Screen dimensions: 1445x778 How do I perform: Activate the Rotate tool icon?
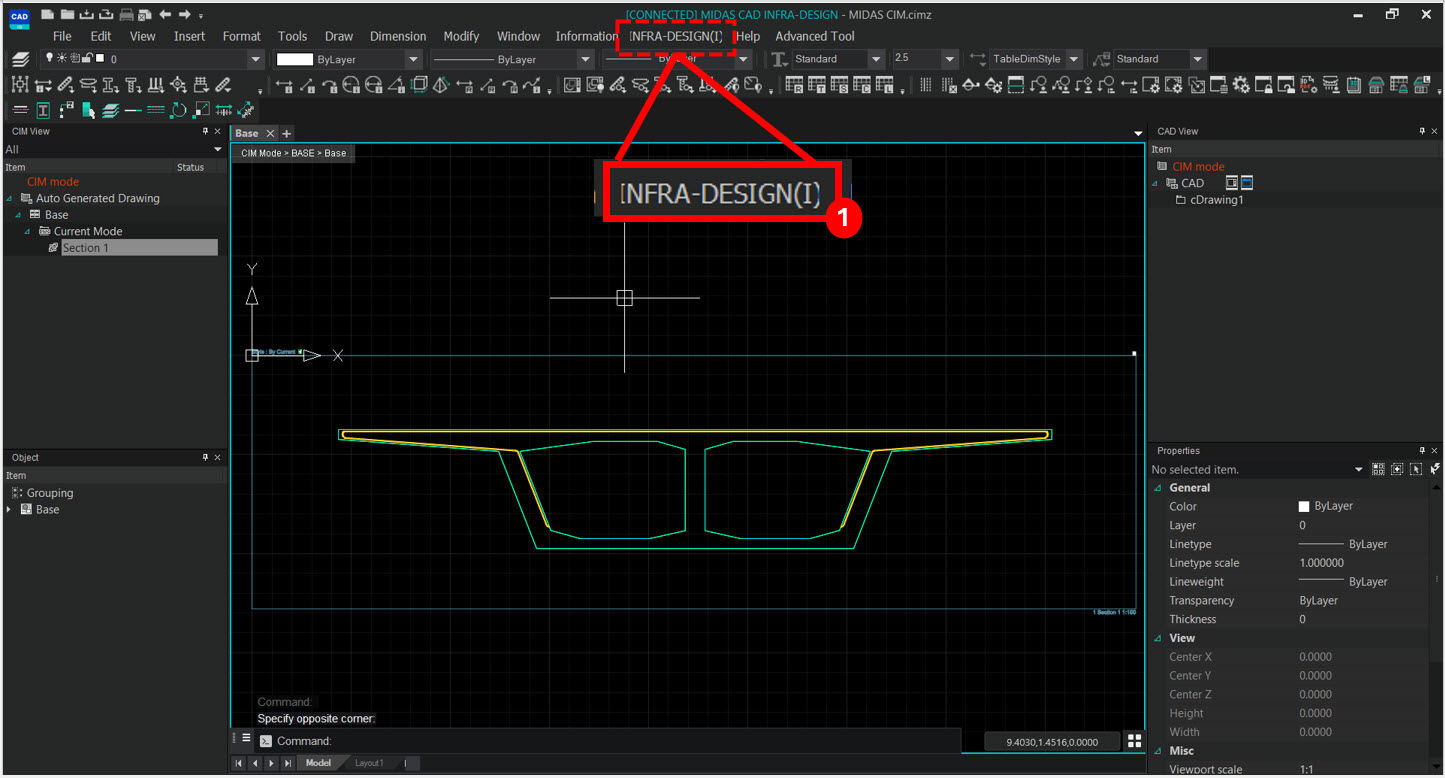(x=179, y=109)
